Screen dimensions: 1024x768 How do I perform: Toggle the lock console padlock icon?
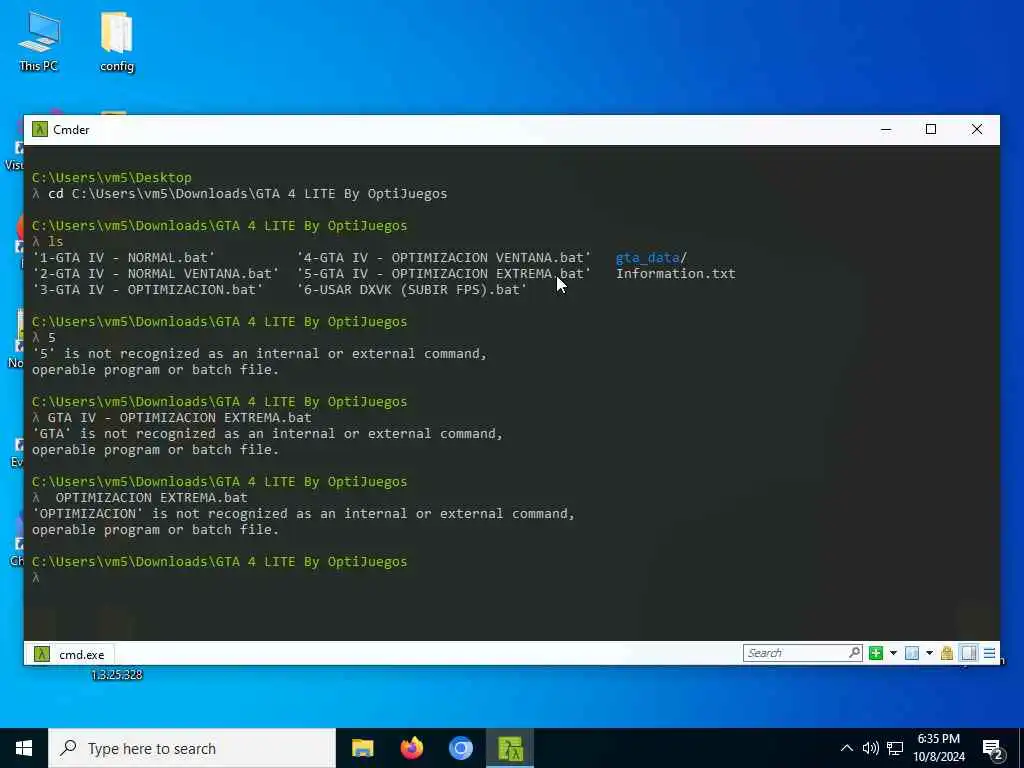click(946, 653)
